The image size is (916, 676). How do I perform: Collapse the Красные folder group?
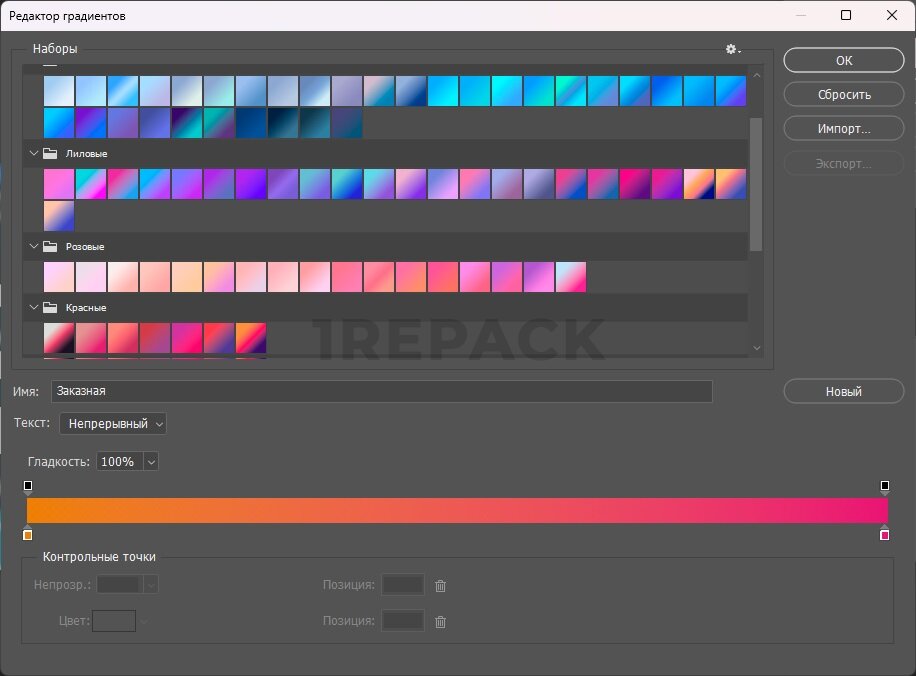point(34,308)
